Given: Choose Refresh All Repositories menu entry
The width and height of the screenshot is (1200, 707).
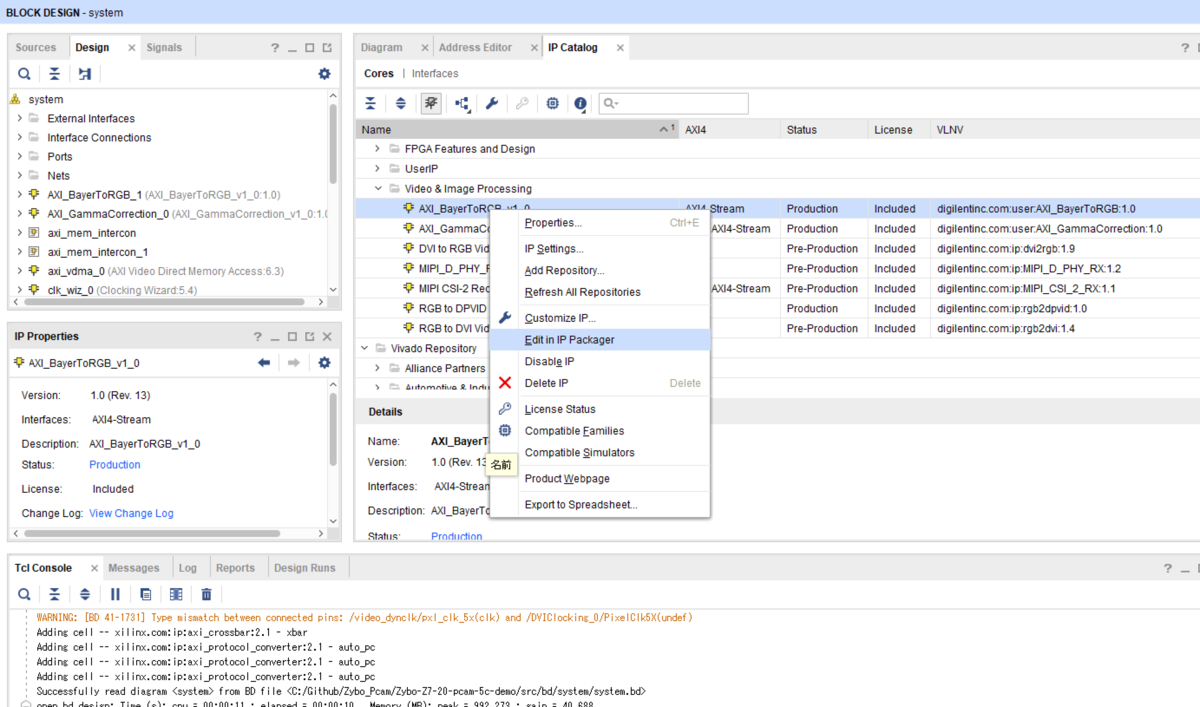Looking at the screenshot, I should 600,292.
